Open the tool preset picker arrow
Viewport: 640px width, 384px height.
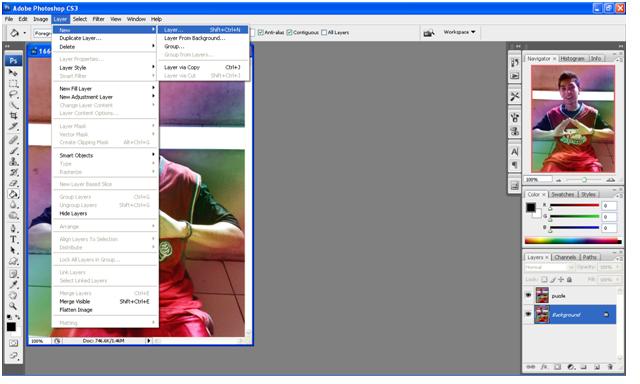coord(24,33)
